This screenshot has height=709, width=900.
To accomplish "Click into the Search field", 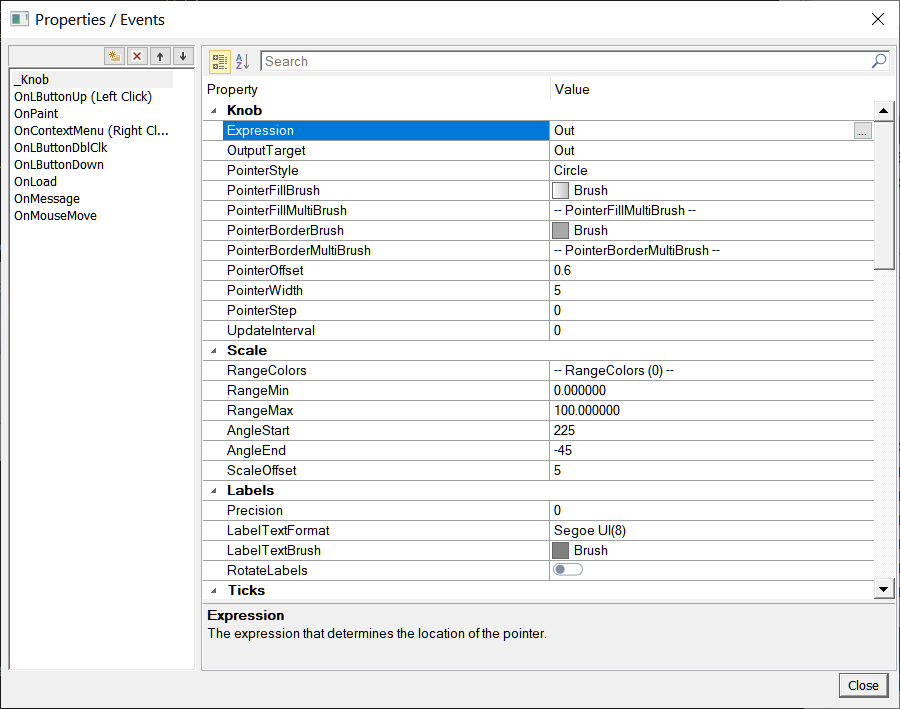I will point(565,61).
